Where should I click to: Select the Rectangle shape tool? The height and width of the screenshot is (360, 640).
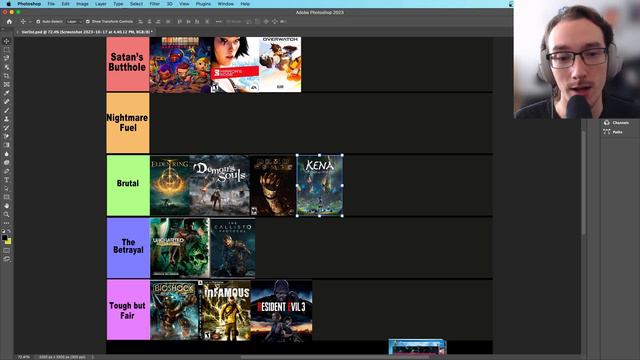pos(7,197)
